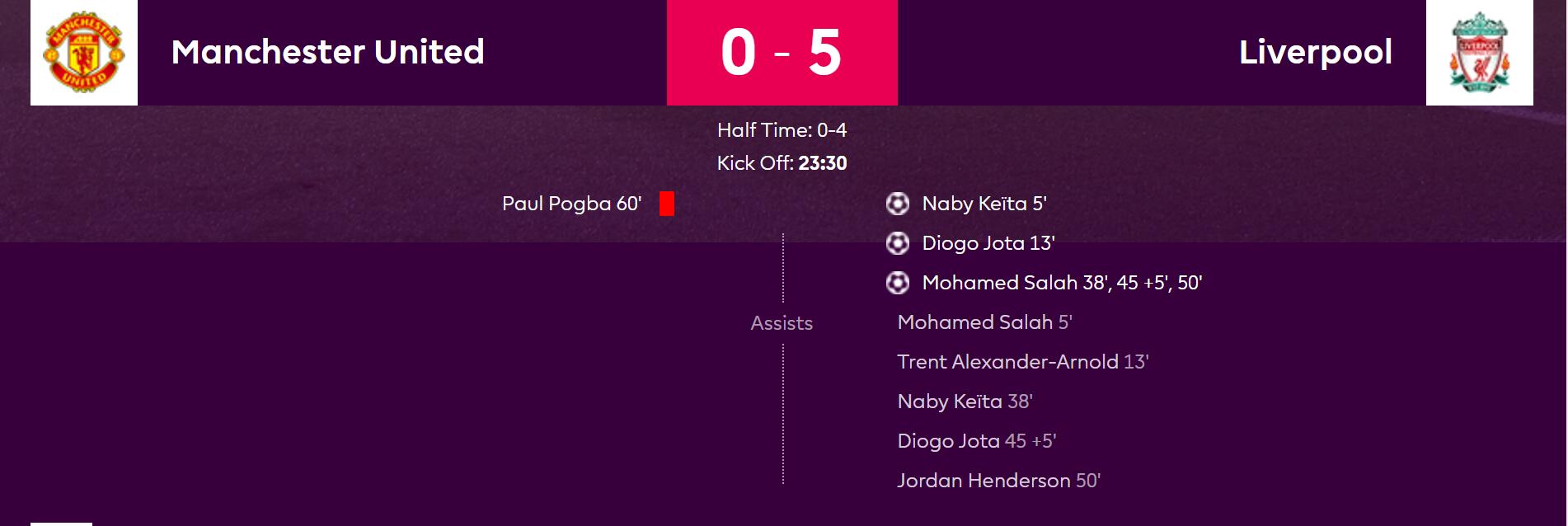Open the Liverpool team name link
The width and height of the screenshot is (1568, 526).
[x=1316, y=52]
